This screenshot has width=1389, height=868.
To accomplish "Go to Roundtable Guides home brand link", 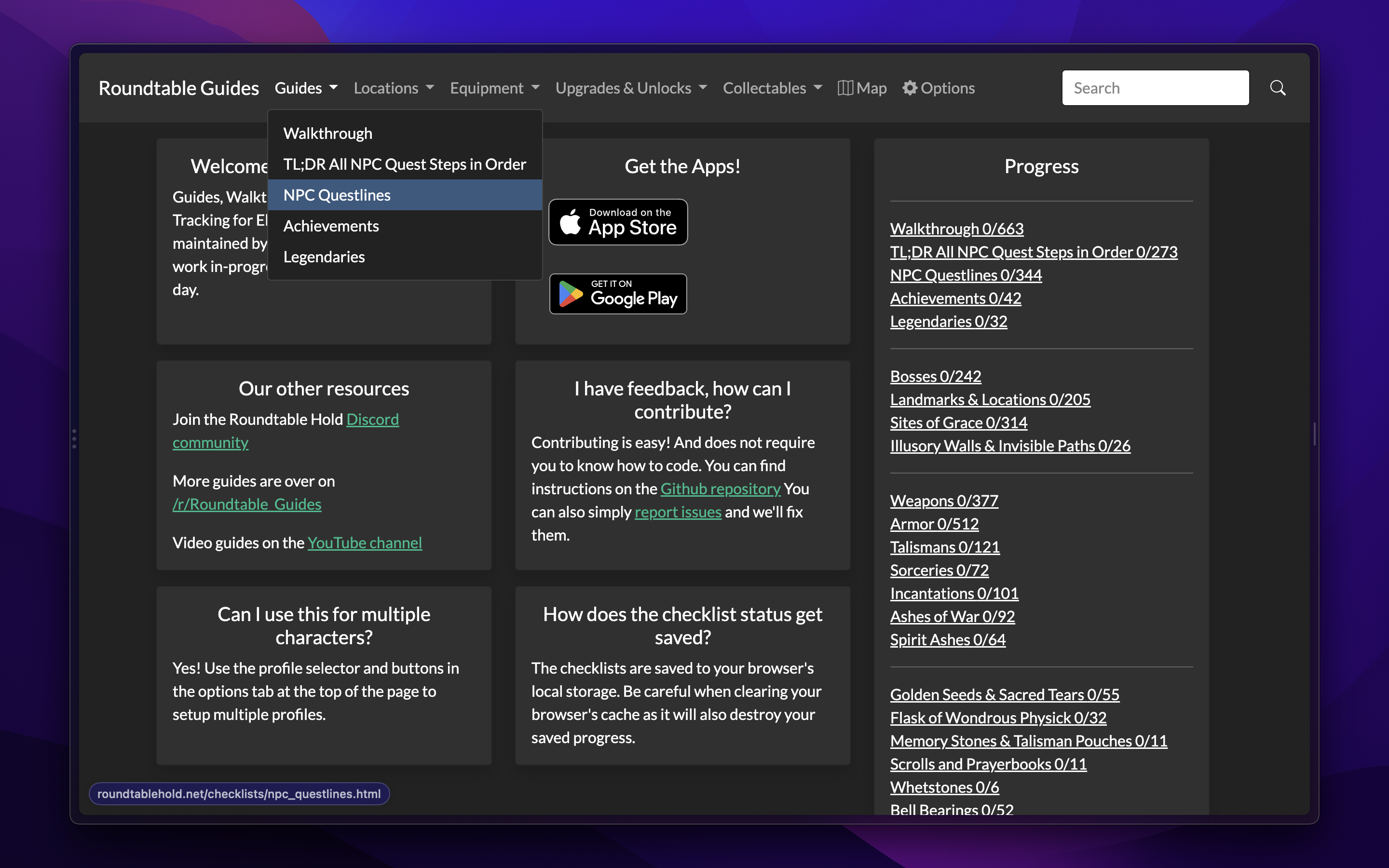I will tap(178, 88).
